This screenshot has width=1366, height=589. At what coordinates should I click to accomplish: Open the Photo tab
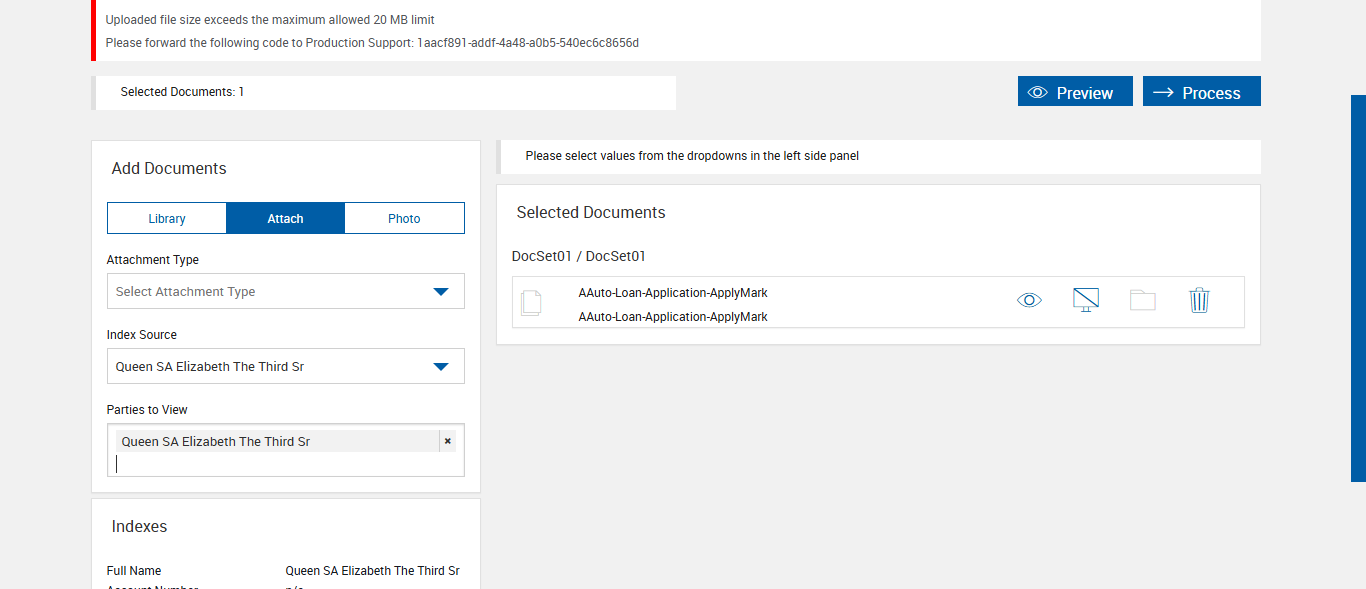point(404,218)
